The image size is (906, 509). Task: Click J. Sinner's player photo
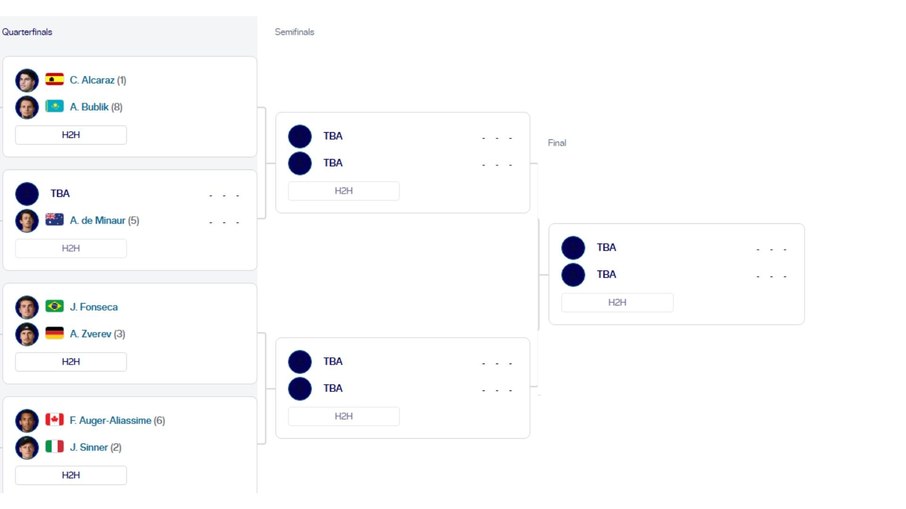27,447
